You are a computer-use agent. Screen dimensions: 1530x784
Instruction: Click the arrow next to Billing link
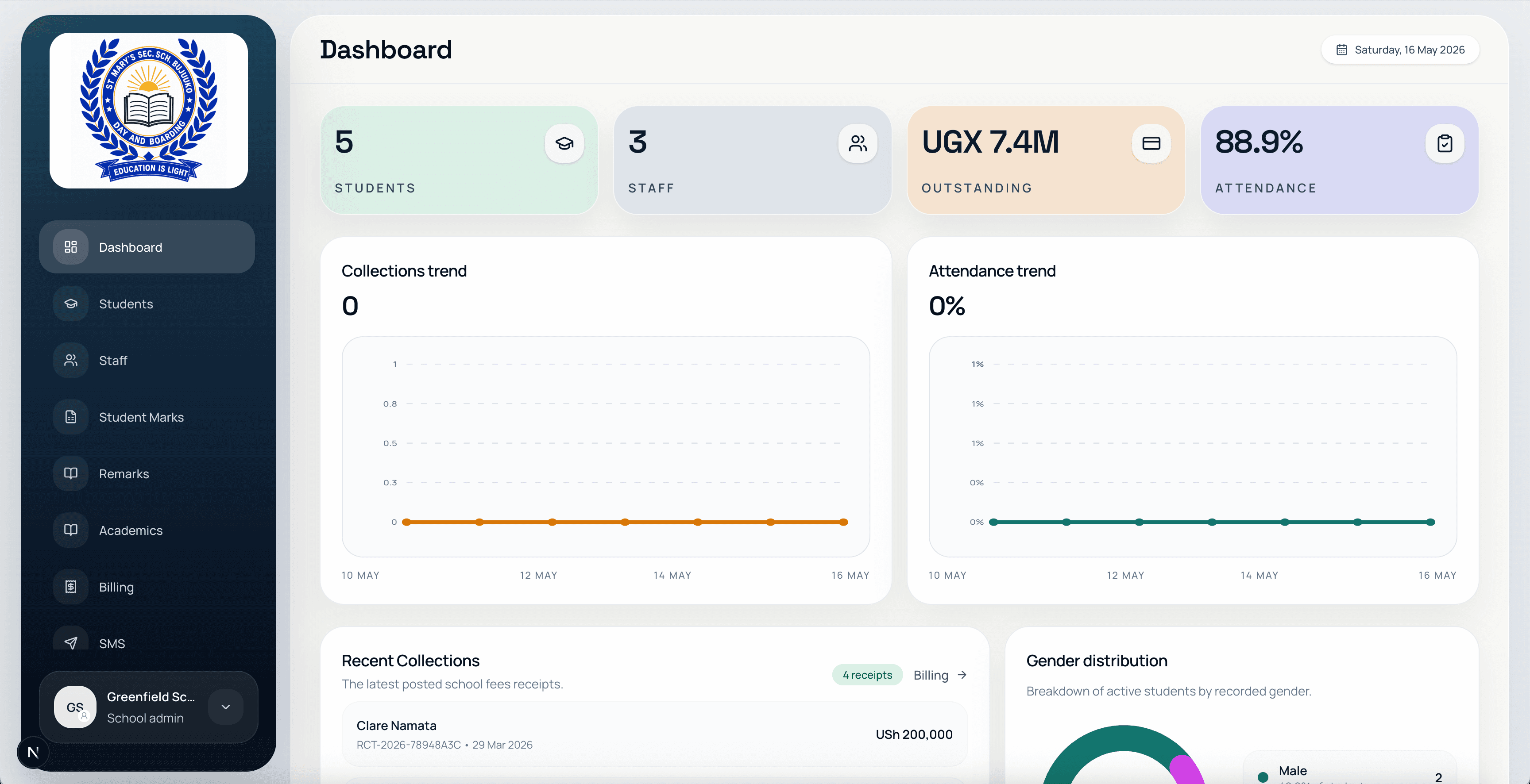(x=962, y=675)
